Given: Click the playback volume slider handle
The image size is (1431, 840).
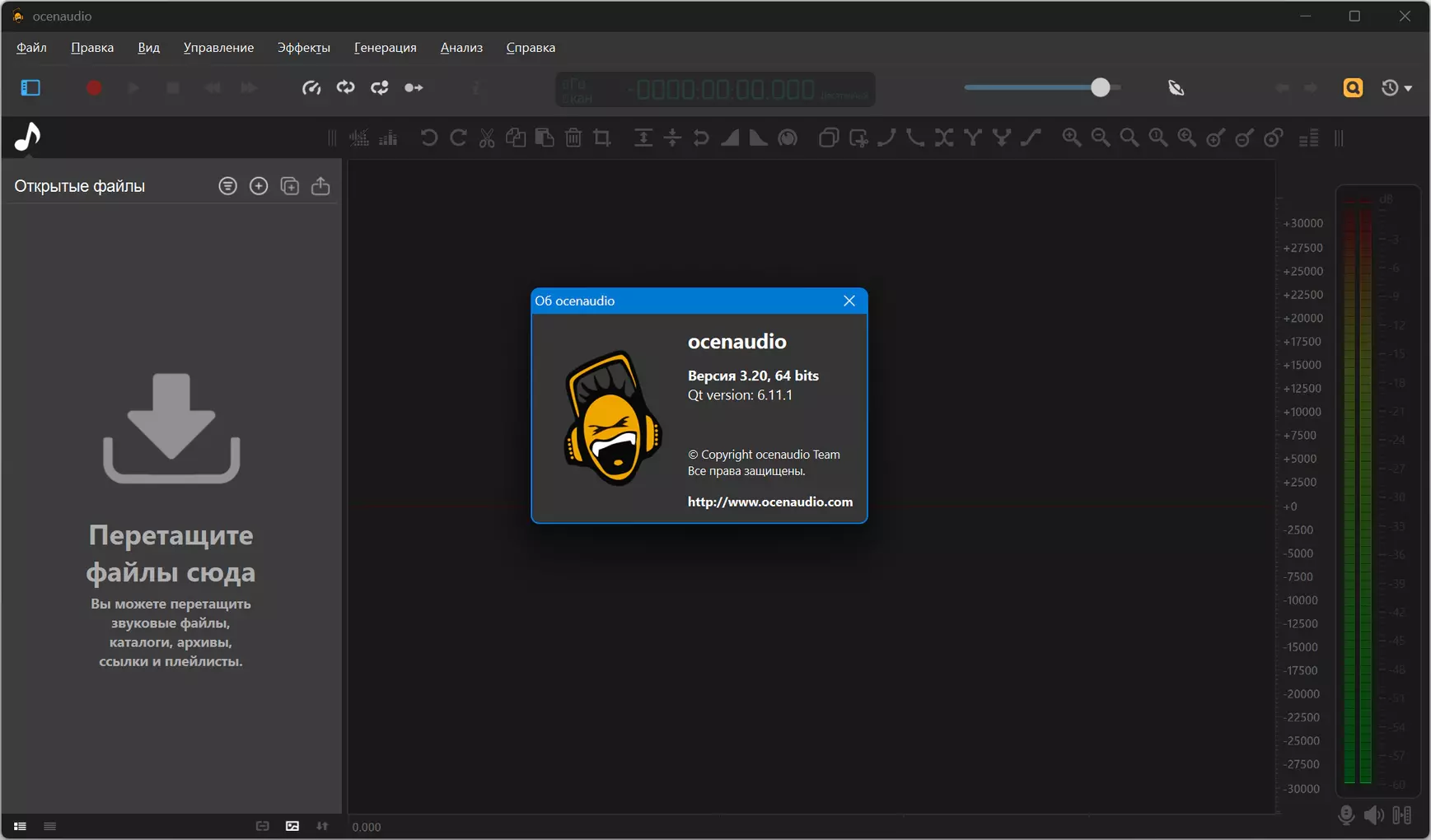Looking at the screenshot, I should pyautogui.click(x=1100, y=87).
